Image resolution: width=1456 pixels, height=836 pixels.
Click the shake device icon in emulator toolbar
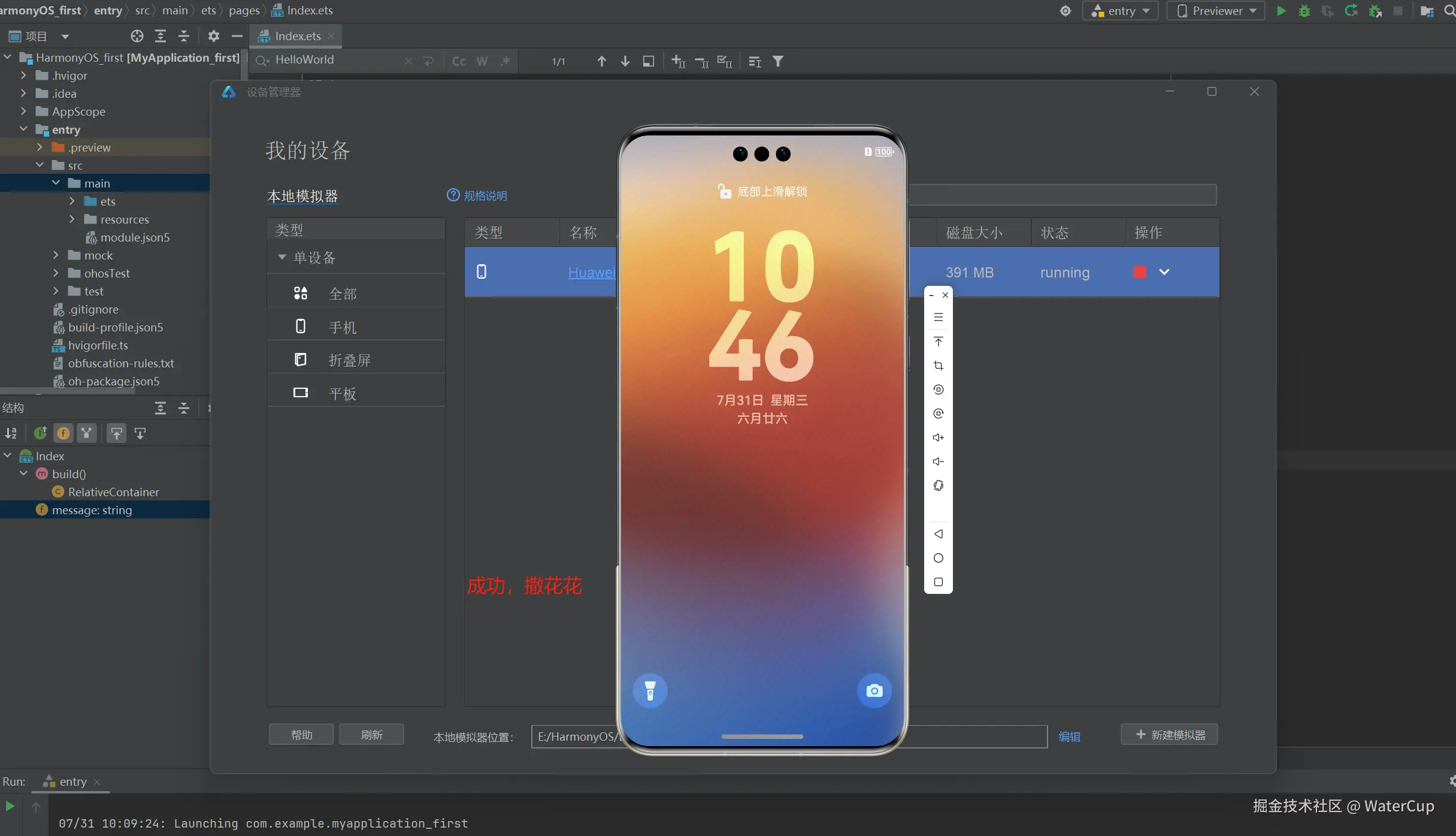[938, 485]
